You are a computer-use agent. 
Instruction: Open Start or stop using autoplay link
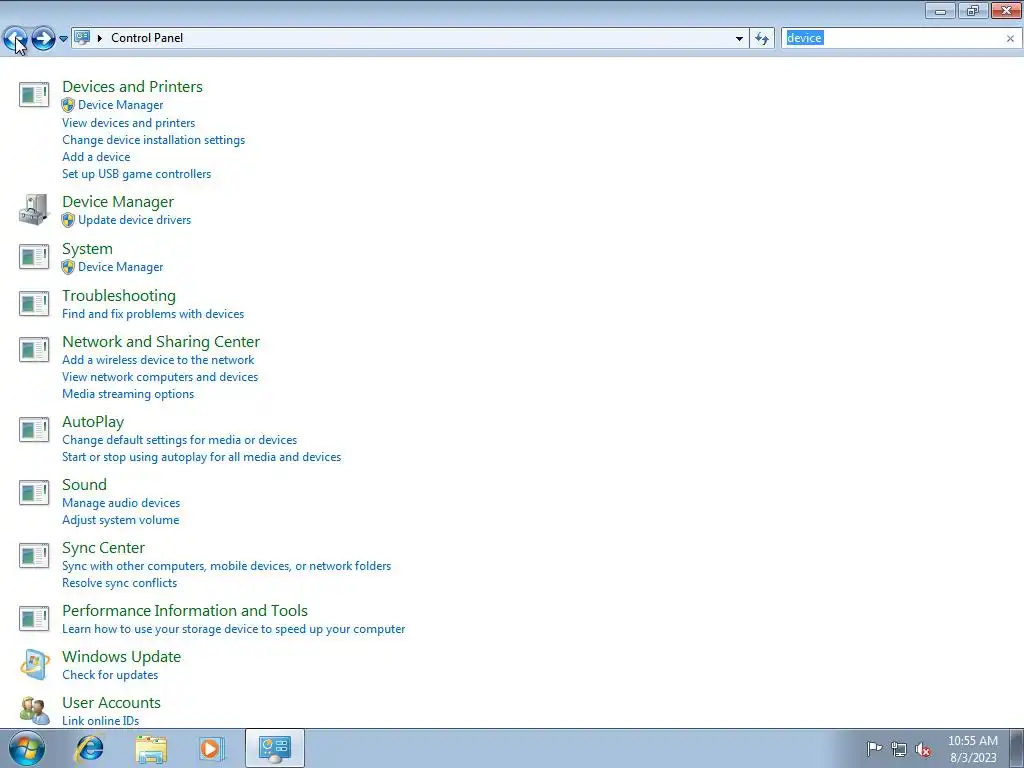tap(201, 457)
